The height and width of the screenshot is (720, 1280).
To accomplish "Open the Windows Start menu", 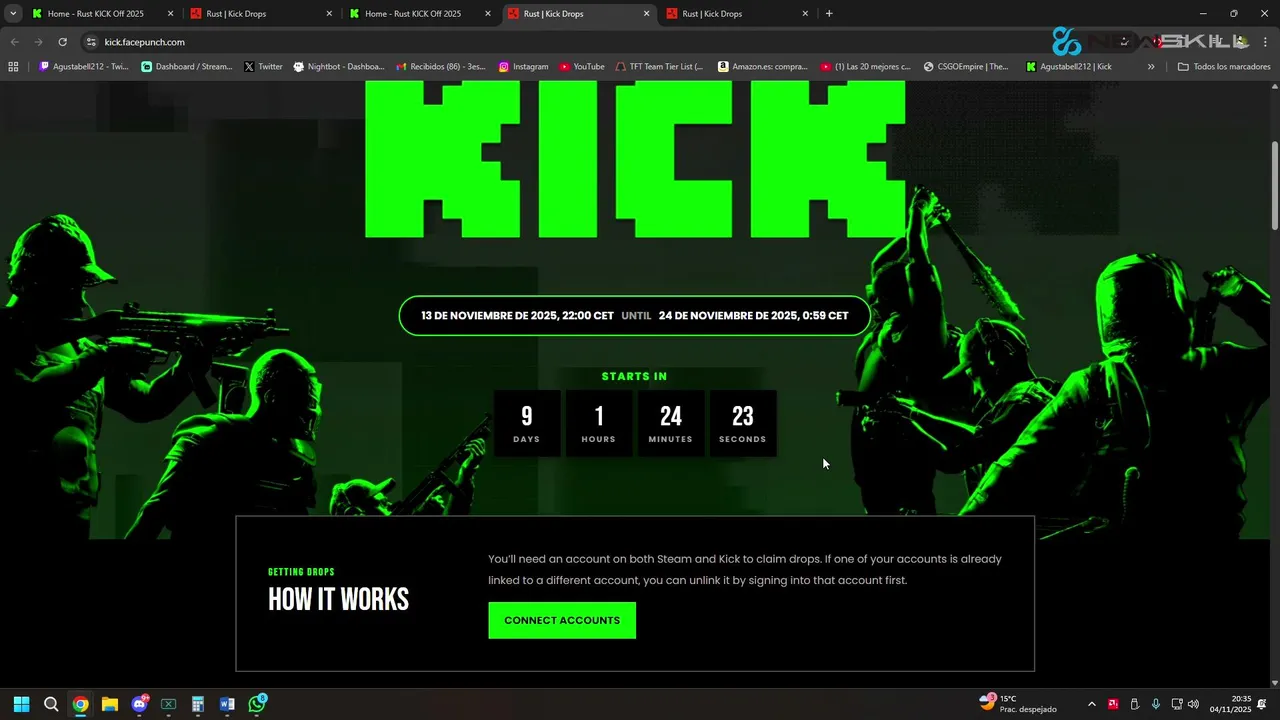I will click(21, 704).
